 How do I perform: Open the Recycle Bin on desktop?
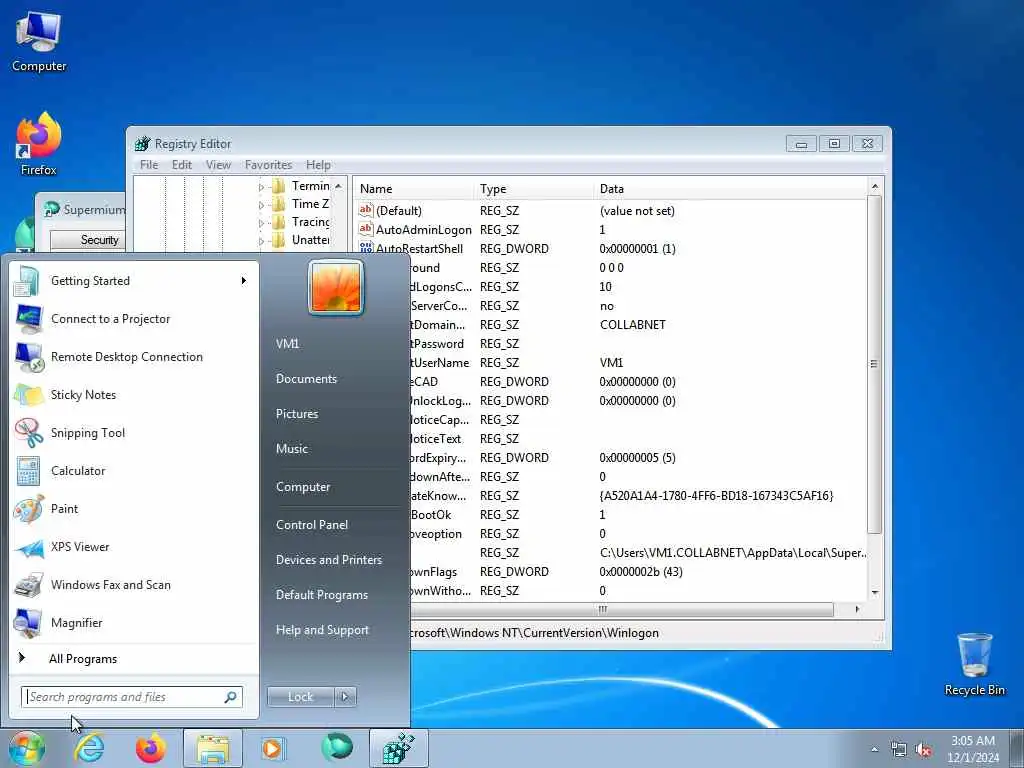[x=974, y=665]
